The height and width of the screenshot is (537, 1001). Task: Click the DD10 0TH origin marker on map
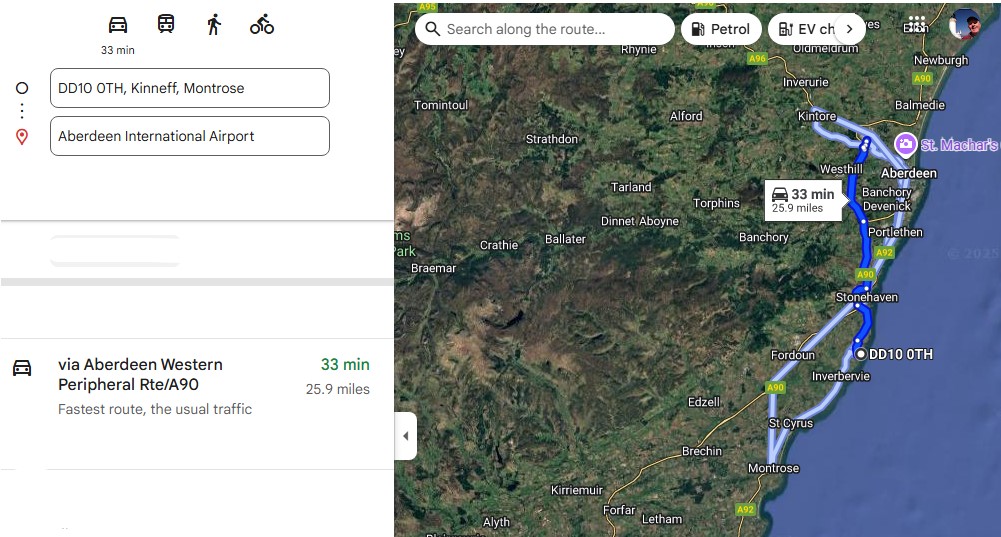point(860,353)
